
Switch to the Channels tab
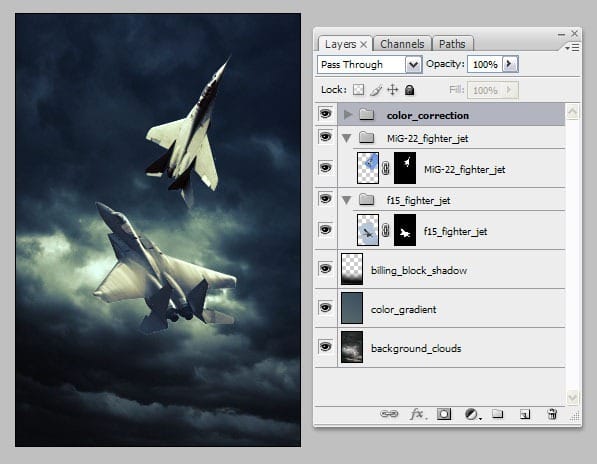402,44
